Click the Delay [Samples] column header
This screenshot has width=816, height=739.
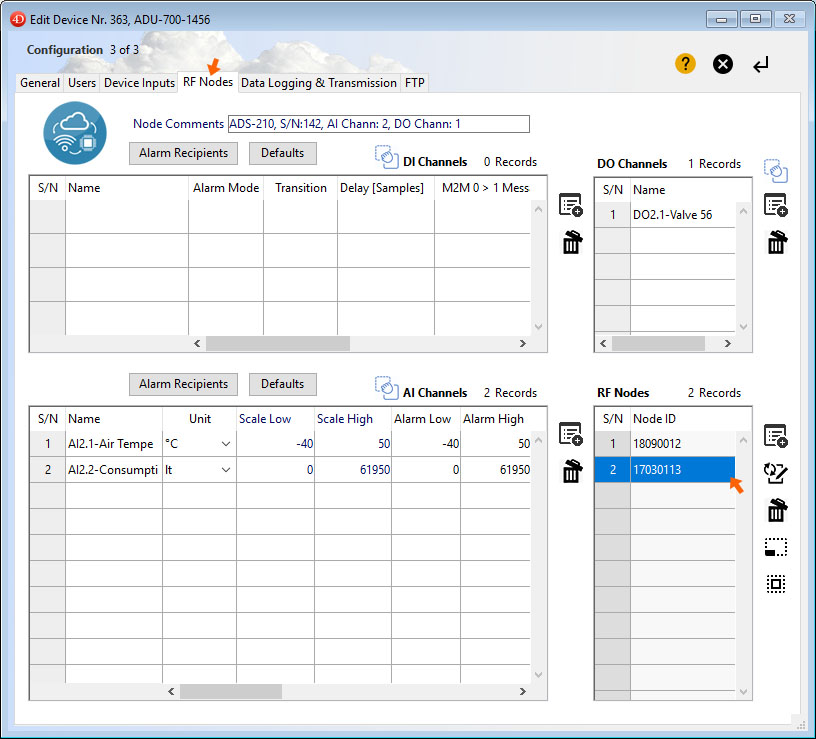click(x=385, y=188)
